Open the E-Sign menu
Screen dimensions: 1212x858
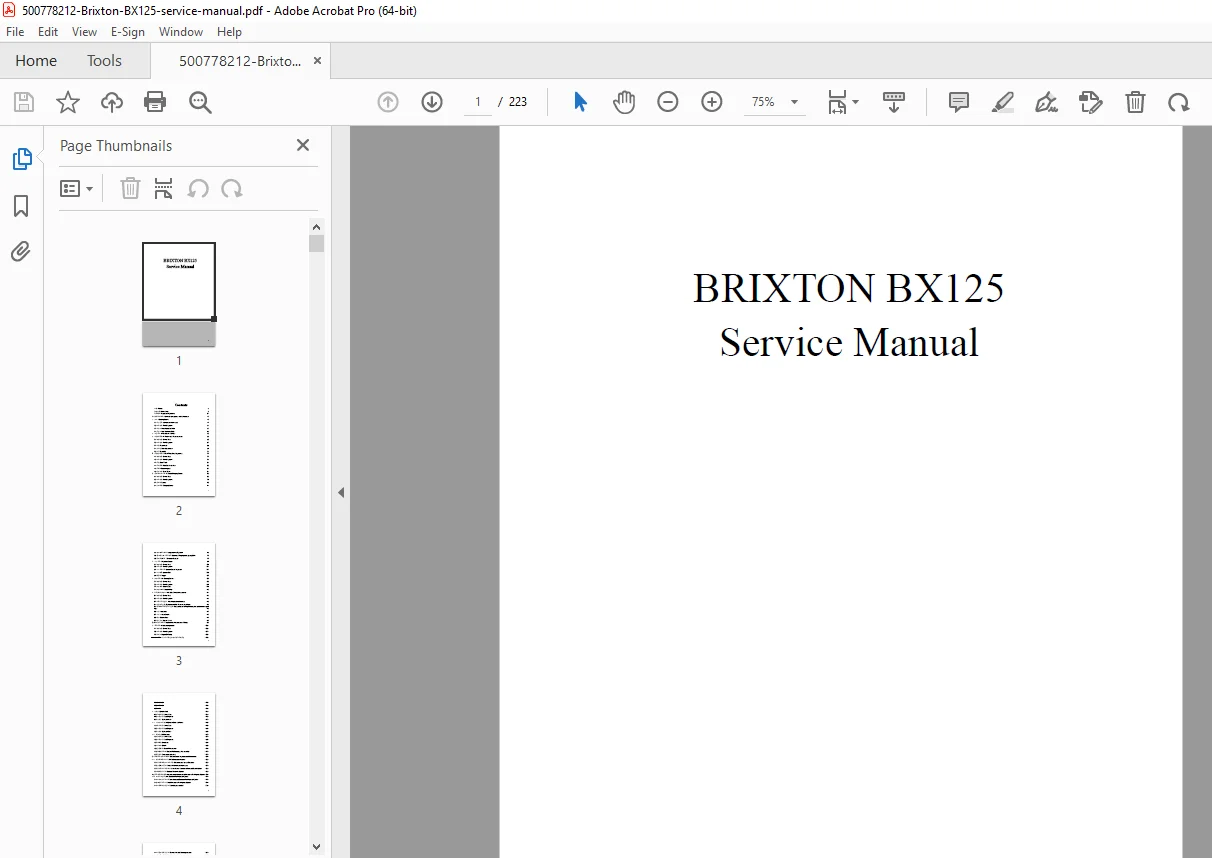tap(128, 32)
